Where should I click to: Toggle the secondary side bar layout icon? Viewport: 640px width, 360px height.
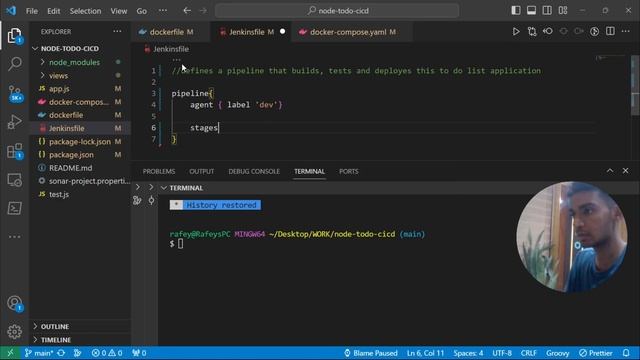pos(547,11)
